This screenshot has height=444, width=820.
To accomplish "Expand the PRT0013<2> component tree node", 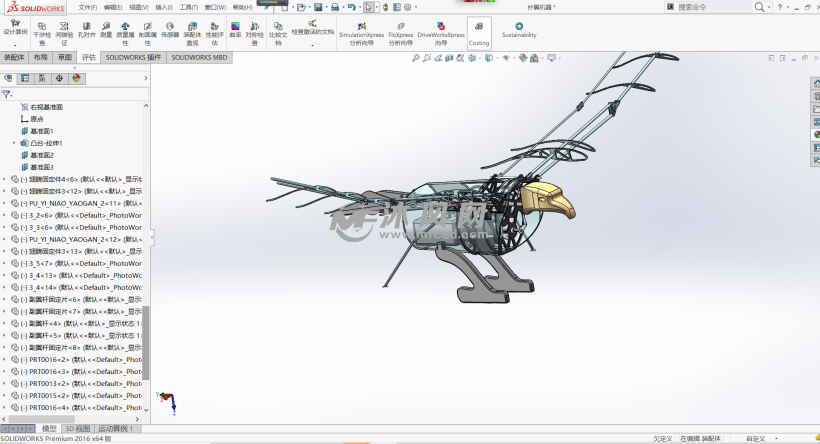I will click(4, 383).
